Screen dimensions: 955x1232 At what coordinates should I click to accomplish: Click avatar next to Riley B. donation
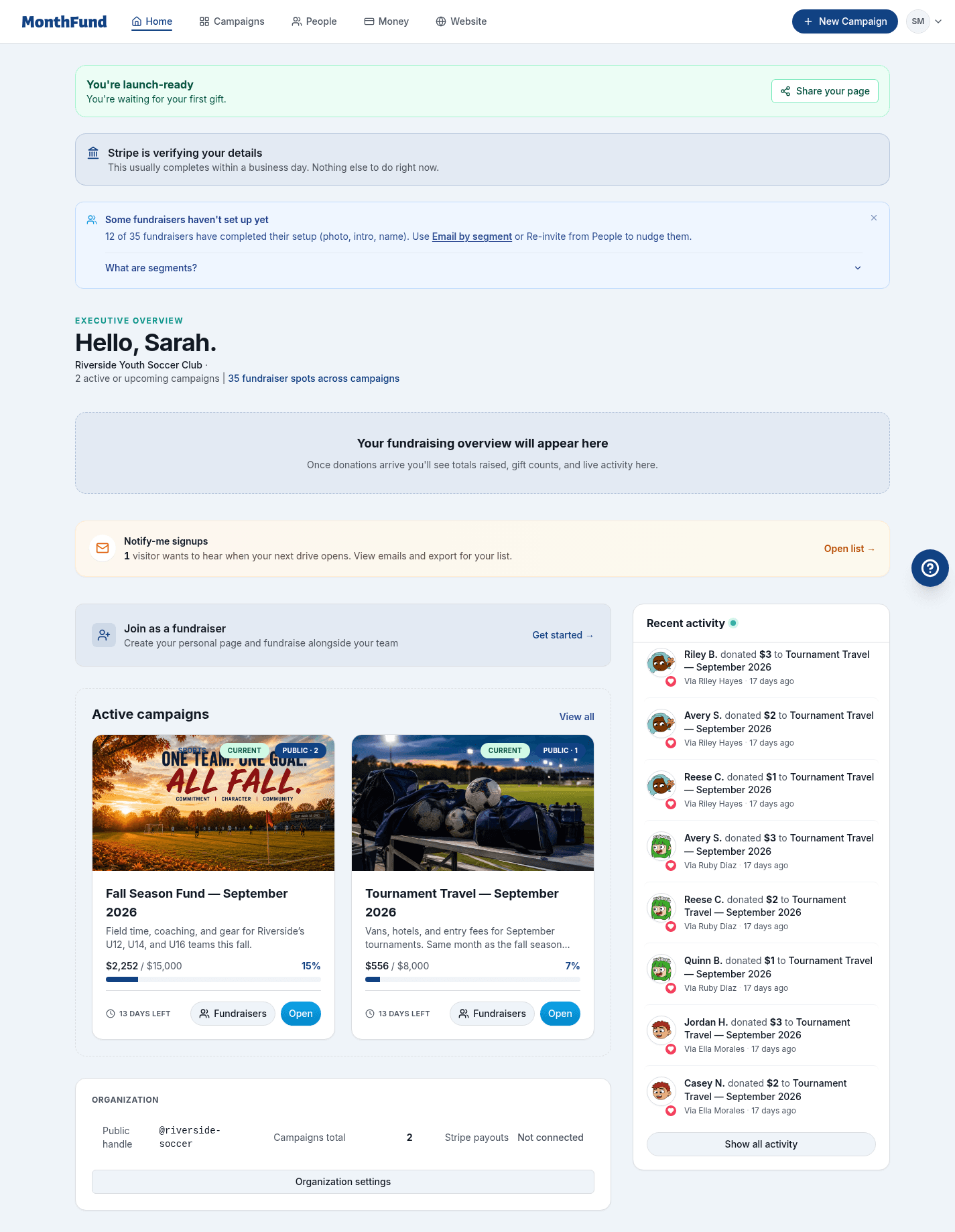tap(661, 663)
